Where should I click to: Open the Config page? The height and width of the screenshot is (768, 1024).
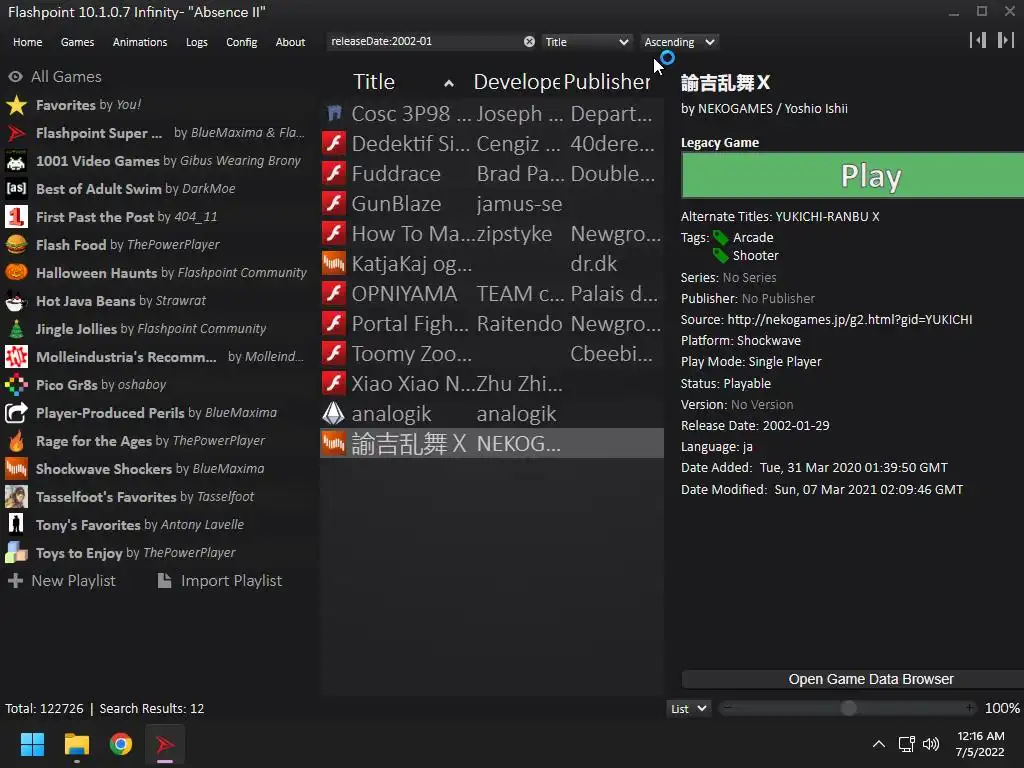242,42
